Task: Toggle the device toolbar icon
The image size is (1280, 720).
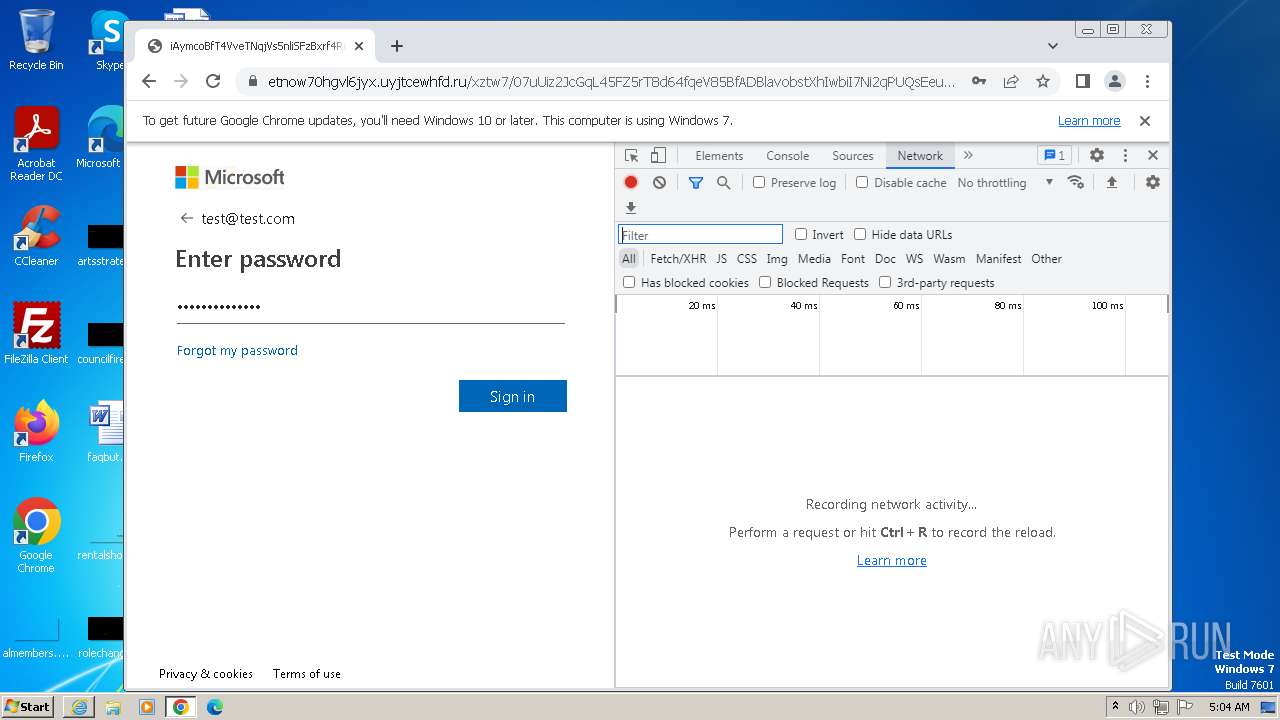Action: [x=658, y=156]
